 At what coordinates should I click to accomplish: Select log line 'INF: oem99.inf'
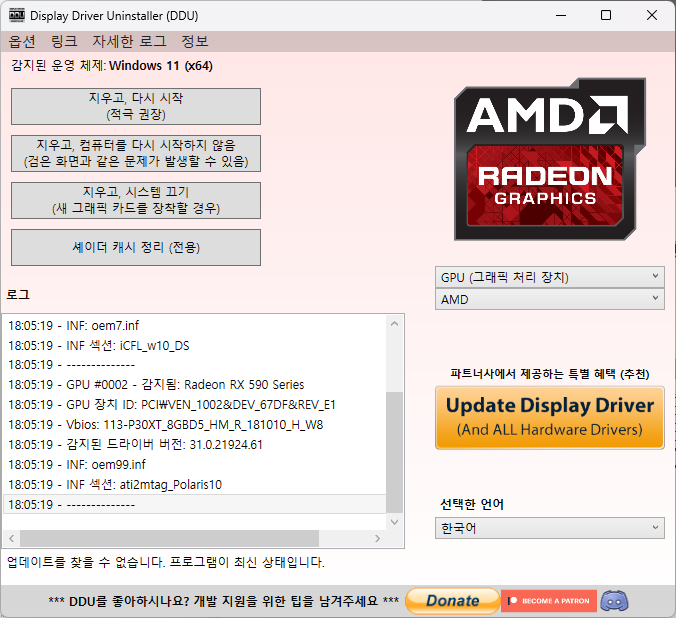coord(194,464)
